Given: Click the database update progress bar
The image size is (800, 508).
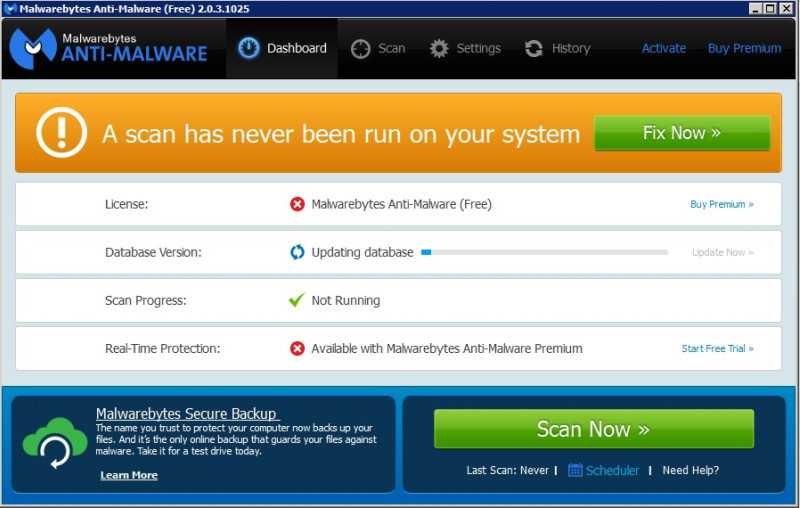Looking at the screenshot, I should 544,252.
